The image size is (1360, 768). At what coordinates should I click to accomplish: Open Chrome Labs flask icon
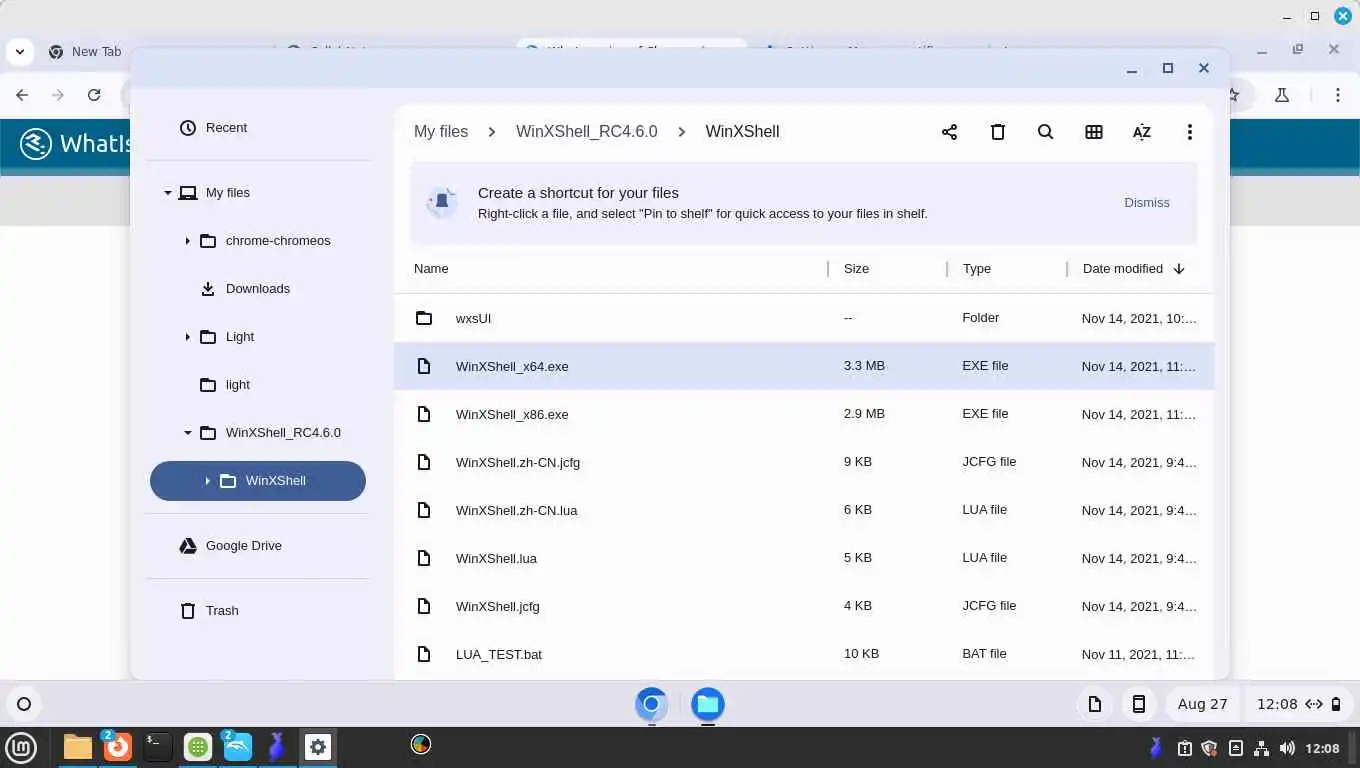(1282, 95)
